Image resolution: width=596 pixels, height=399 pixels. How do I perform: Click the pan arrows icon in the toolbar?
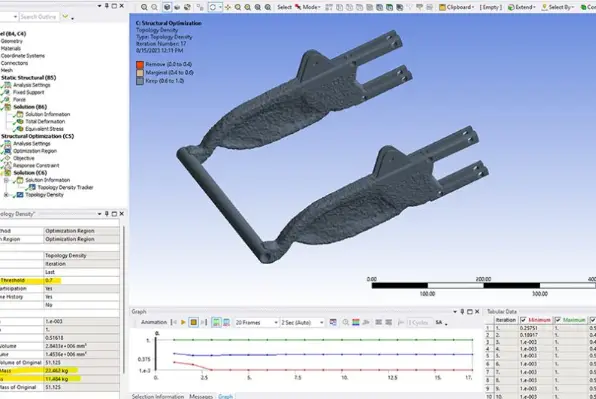(x=228, y=7)
